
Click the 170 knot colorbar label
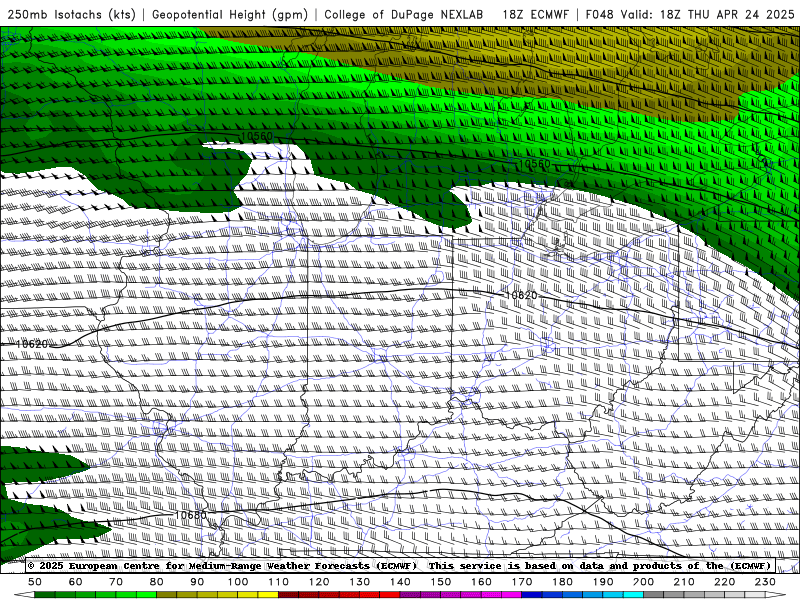[522, 582]
